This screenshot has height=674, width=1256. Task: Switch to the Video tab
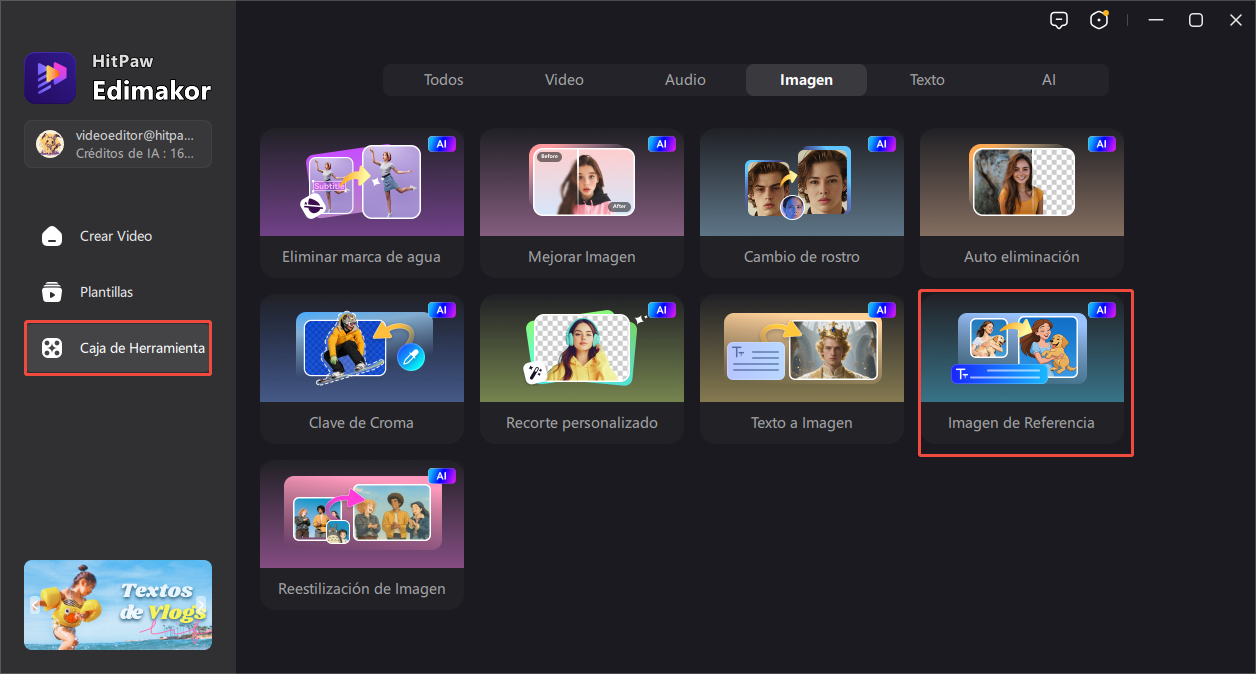click(x=564, y=80)
